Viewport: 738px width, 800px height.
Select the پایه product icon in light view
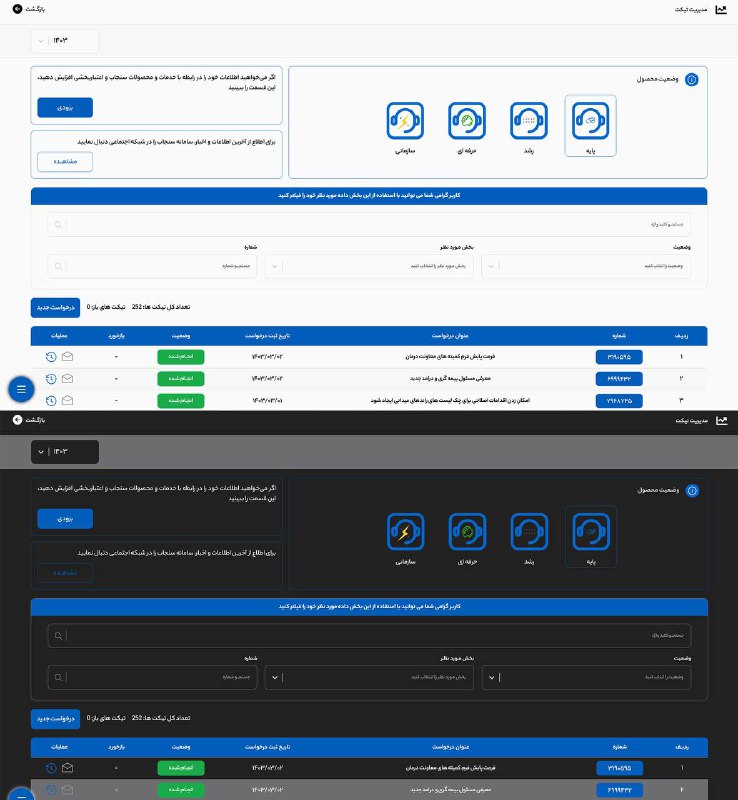(x=590, y=122)
